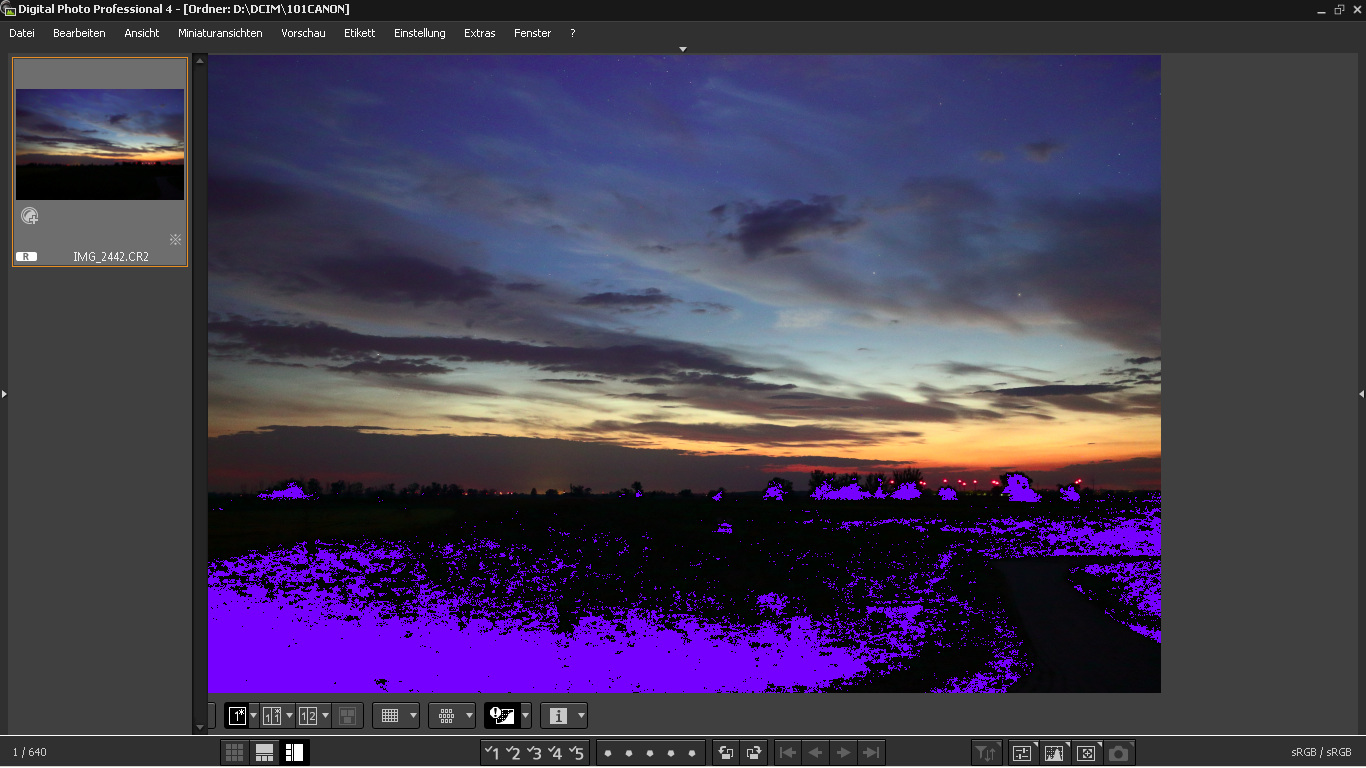
Task: Open the highlight/shadow warning dropdown arrow
Action: coord(526,716)
